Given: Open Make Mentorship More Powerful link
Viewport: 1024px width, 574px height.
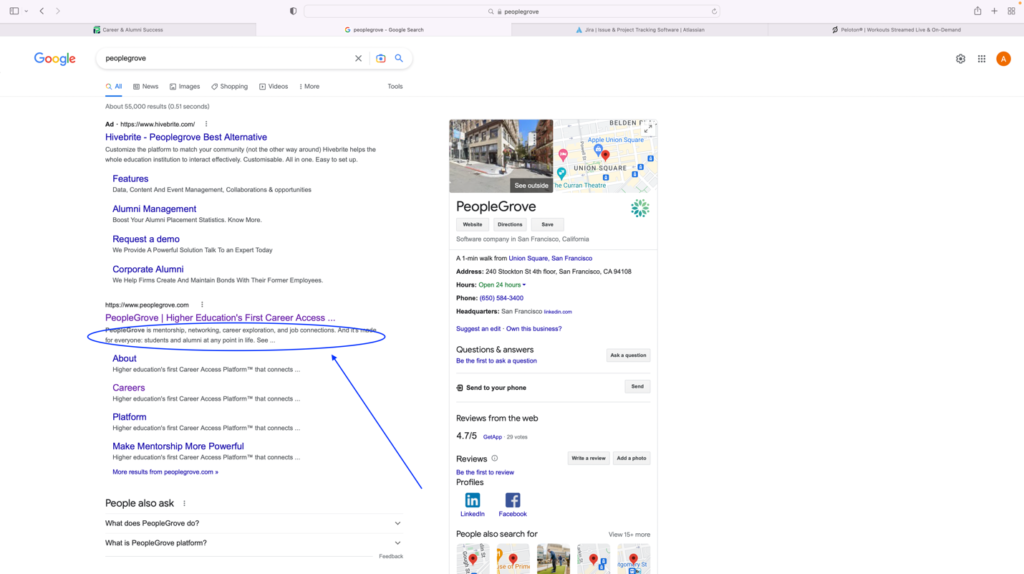Looking at the screenshot, I should click(x=178, y=446).
